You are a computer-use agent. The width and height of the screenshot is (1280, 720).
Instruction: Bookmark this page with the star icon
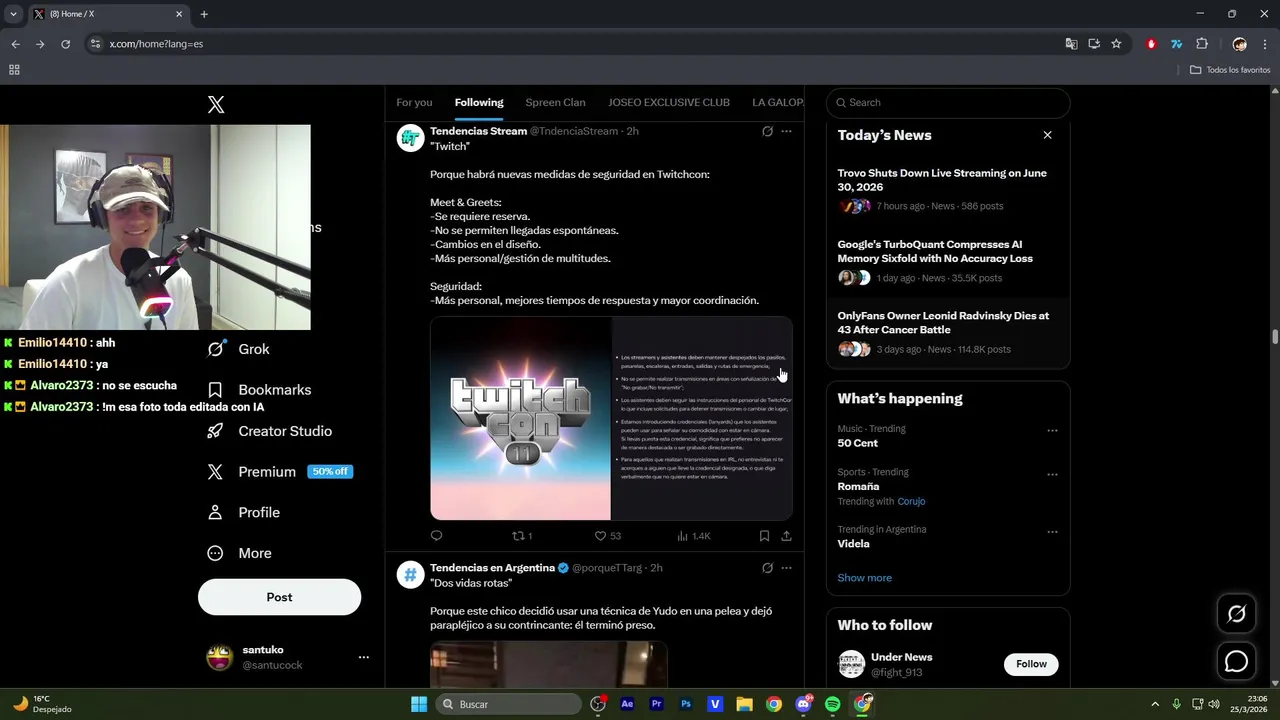tap(1116, 44)
